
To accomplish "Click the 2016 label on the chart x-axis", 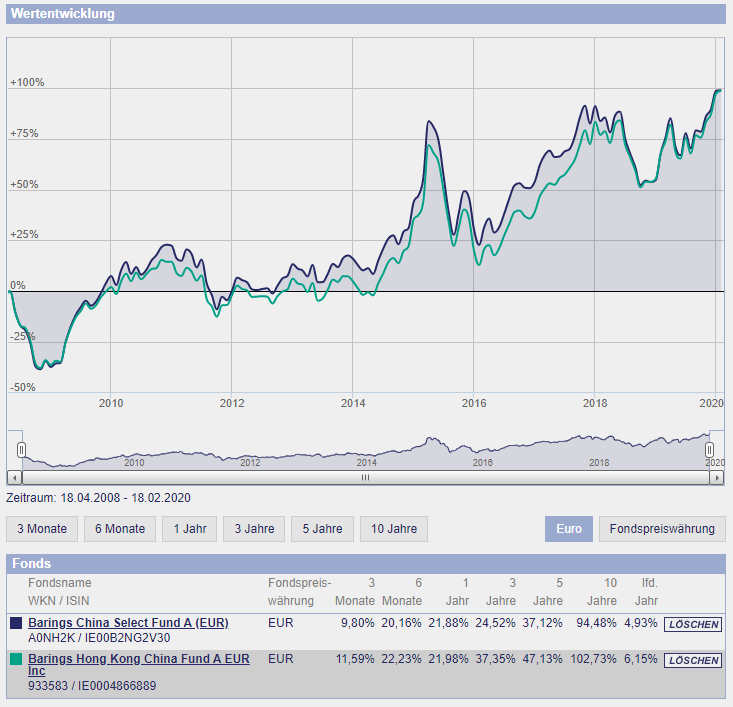I will (x=474, y=403).
